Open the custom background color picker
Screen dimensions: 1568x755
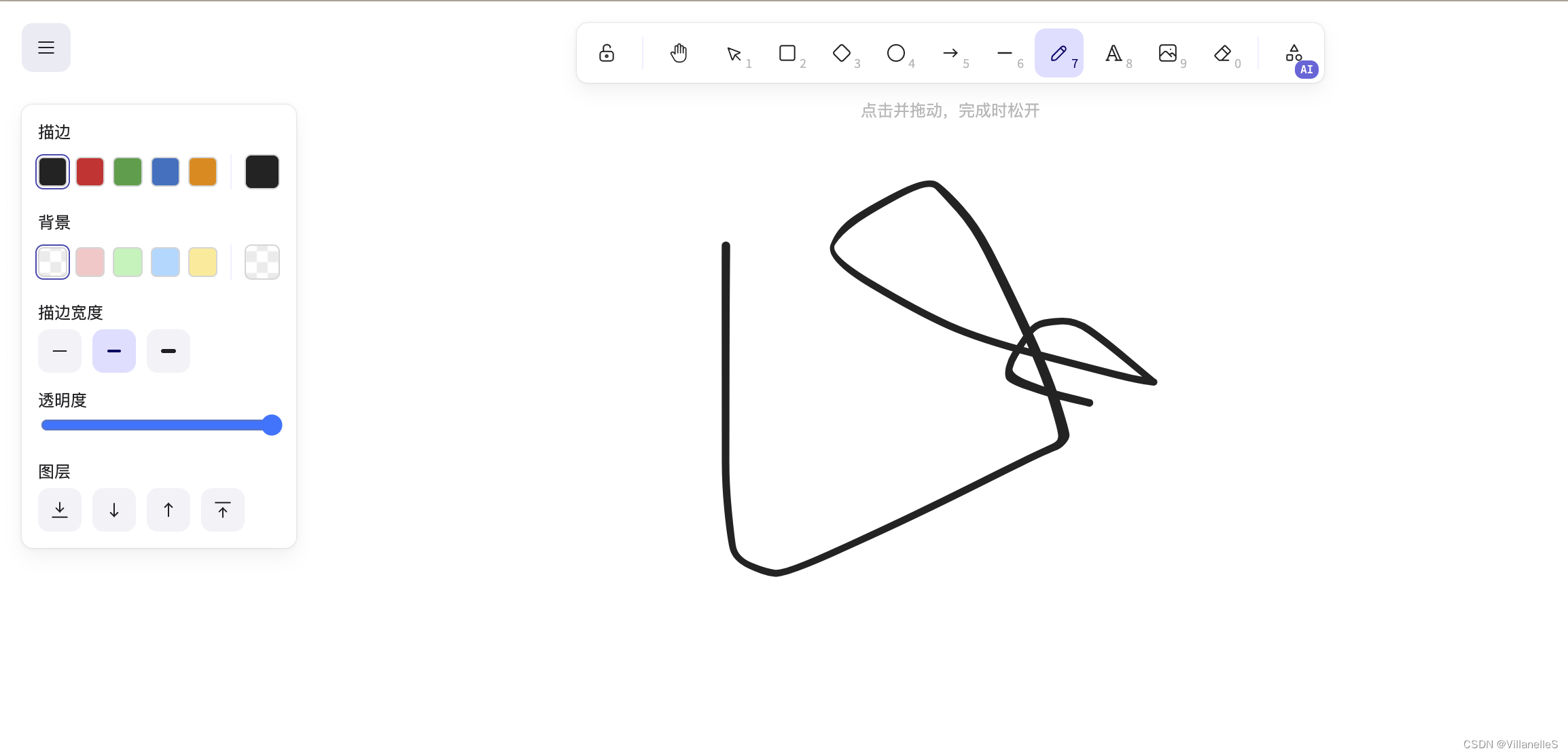262,262
